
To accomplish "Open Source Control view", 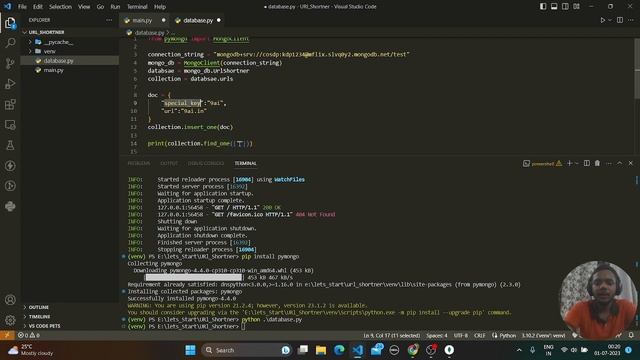I will 10,63.
